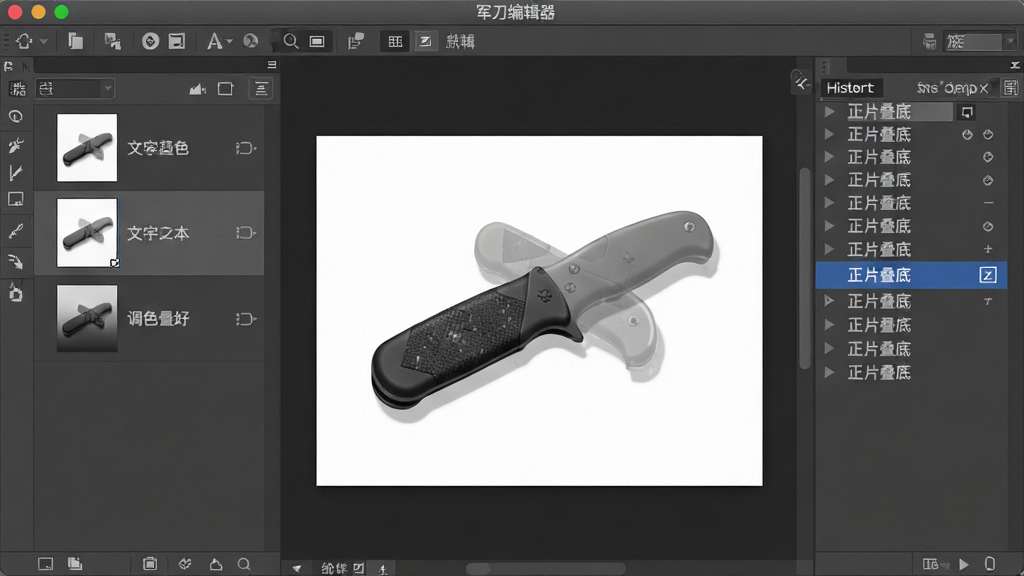The height and width of the screenshot is (576, 1024).
Task: Click the printer icon at toolbar right end
Action: coord(929,42)
